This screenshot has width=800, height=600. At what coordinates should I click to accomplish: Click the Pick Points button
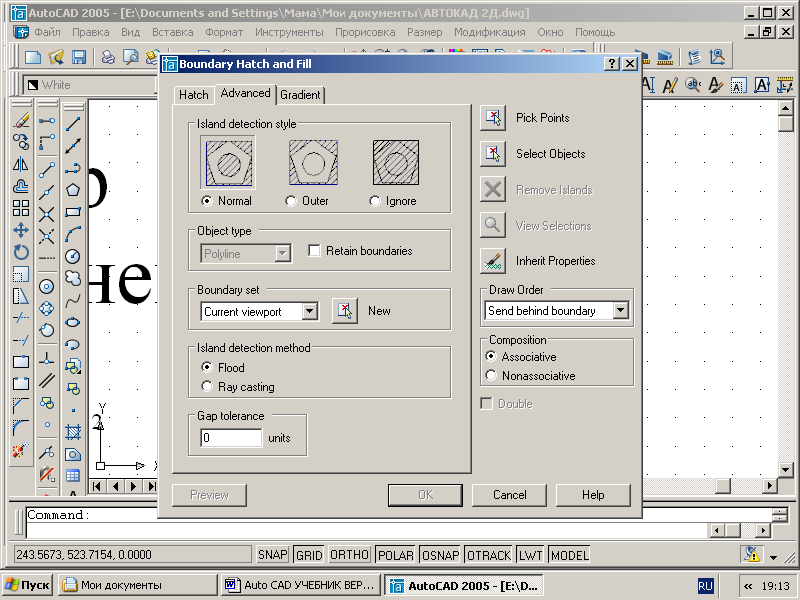click(x=493, y=118)
